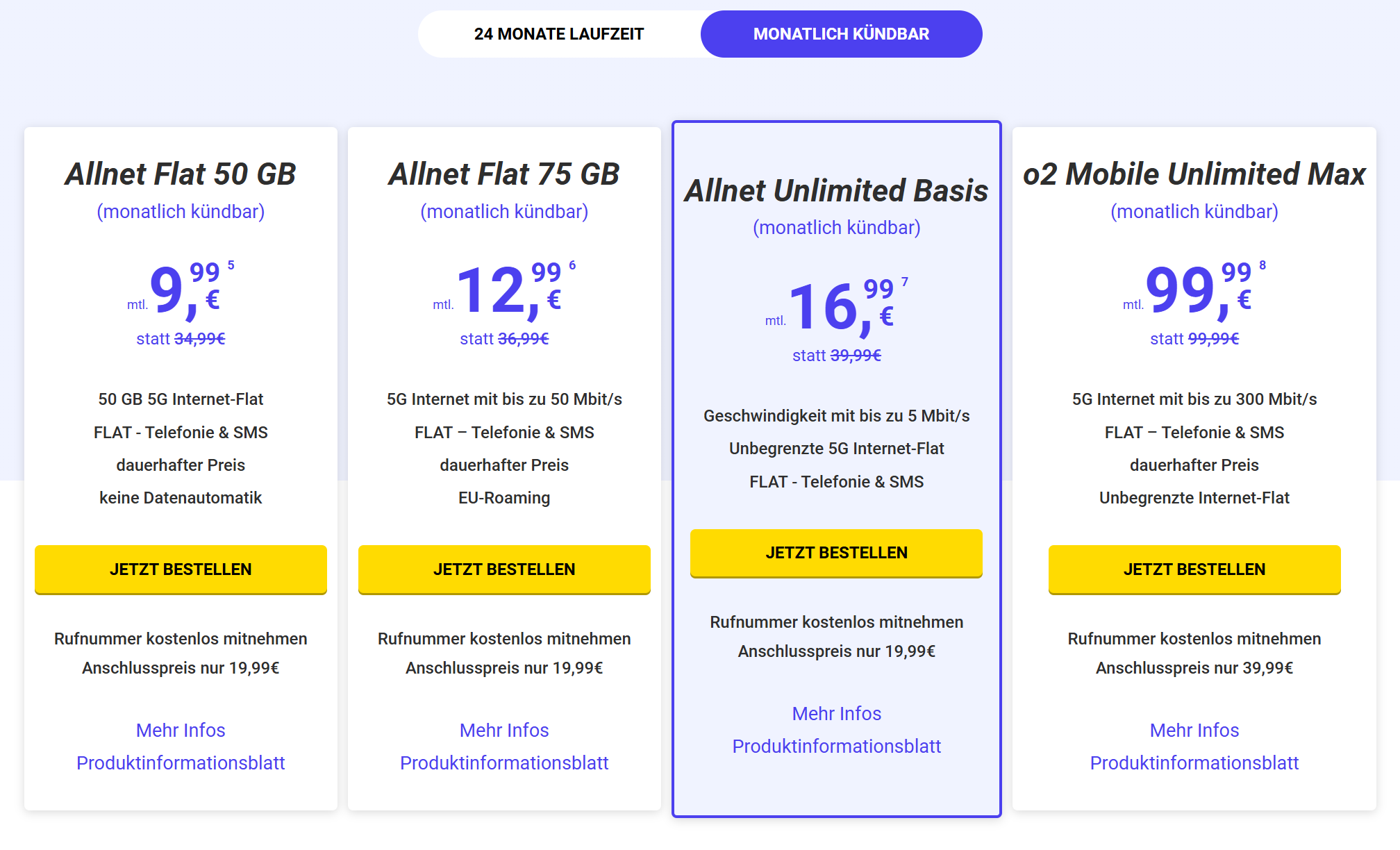Open Mehr Infos for o2 Mobile Unlimited Max
This screenshot has height=850, width=1400.
pos(1194,730)
